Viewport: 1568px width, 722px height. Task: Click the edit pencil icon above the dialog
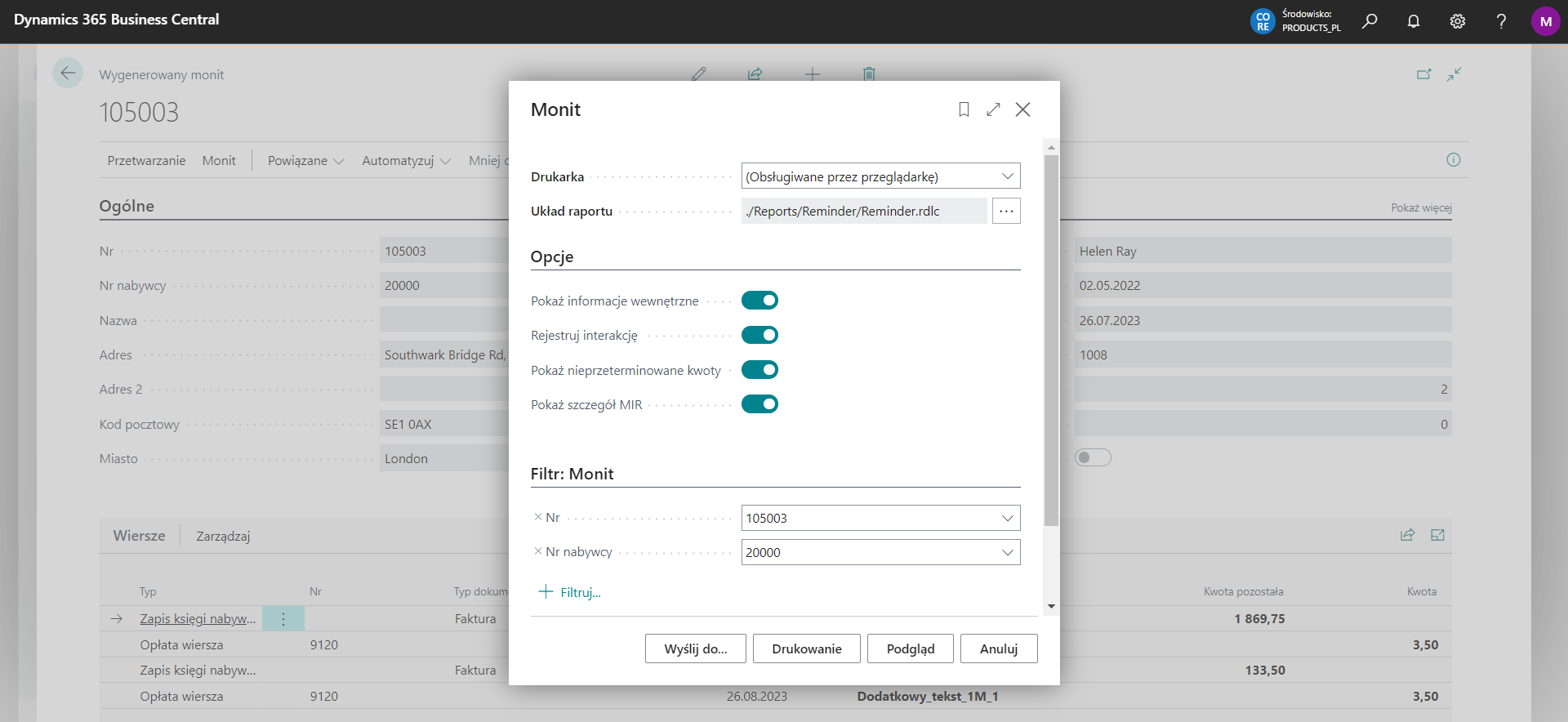[x=699, y=74]
